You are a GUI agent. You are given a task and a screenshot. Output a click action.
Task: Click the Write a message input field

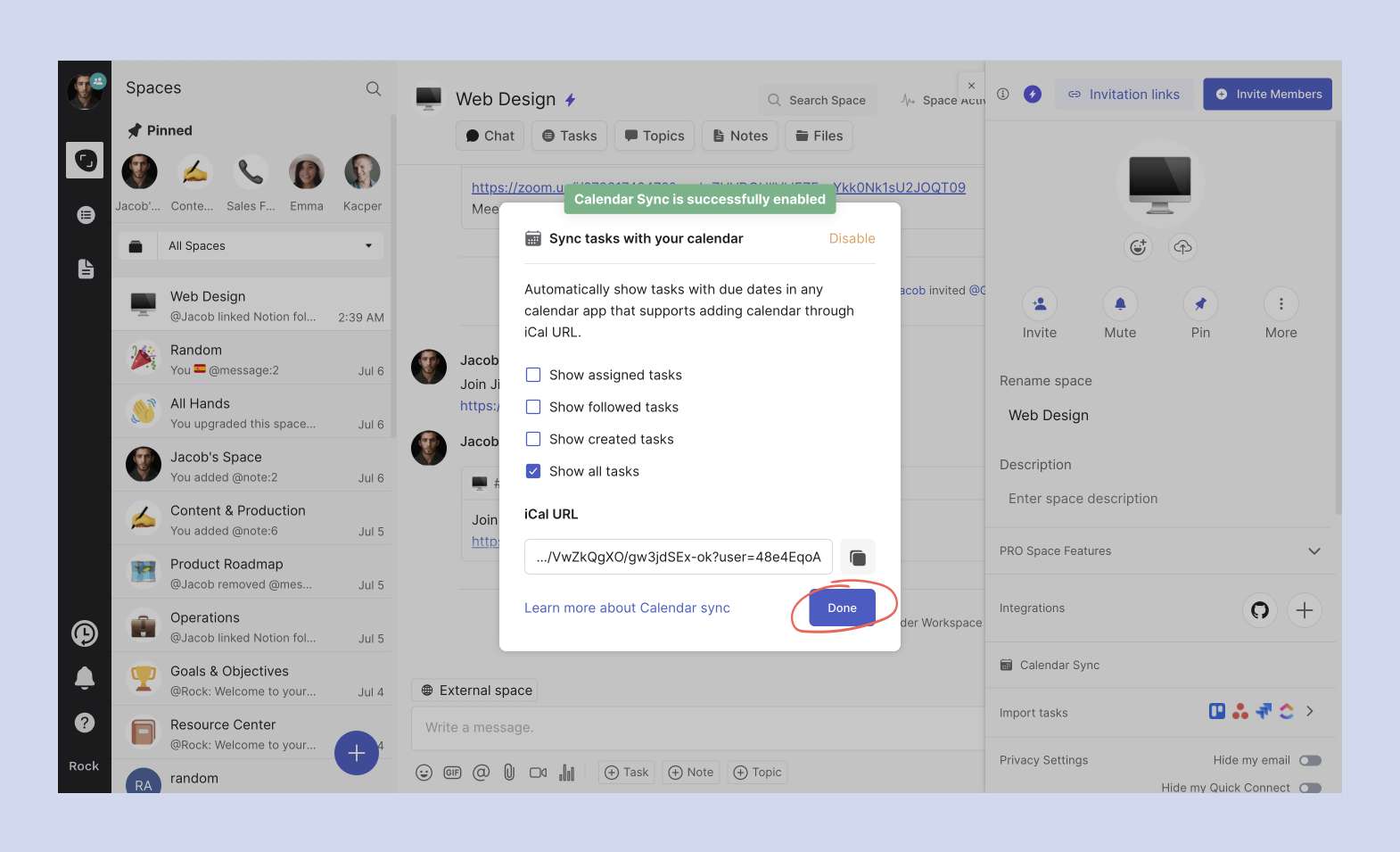[696, 728]
